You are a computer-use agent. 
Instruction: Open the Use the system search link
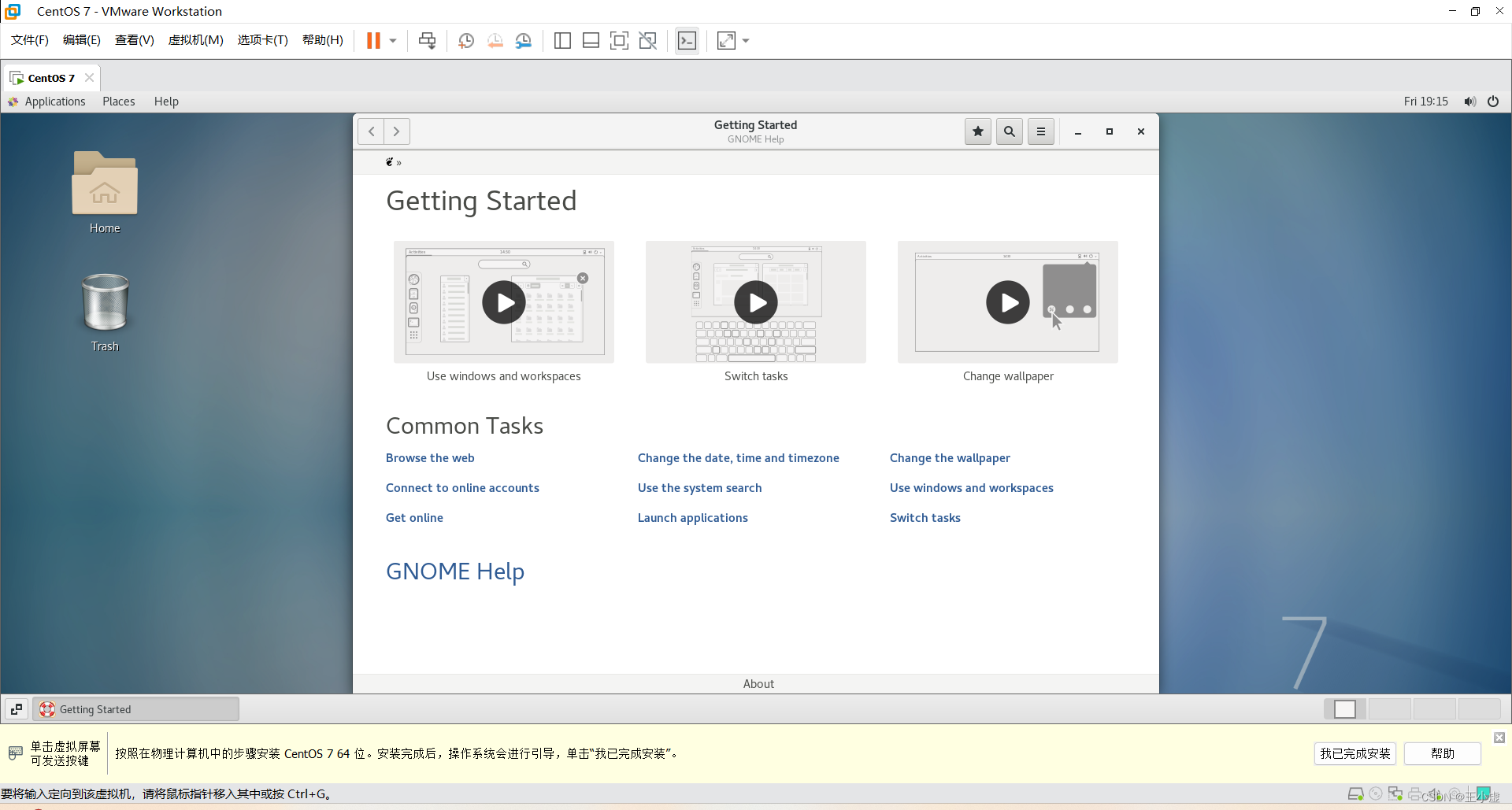pos(700,488)
